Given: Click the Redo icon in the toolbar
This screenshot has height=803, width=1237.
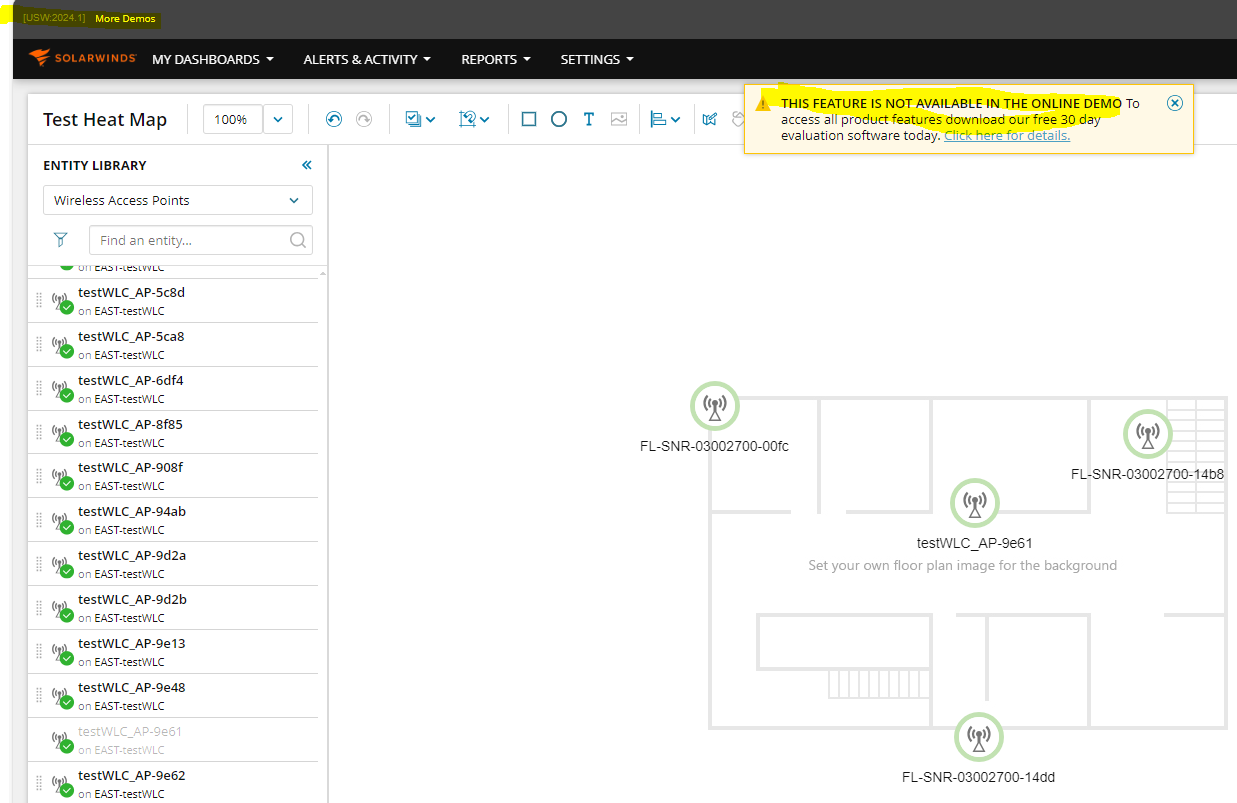Looking at the screenshot, I should 364,119.
